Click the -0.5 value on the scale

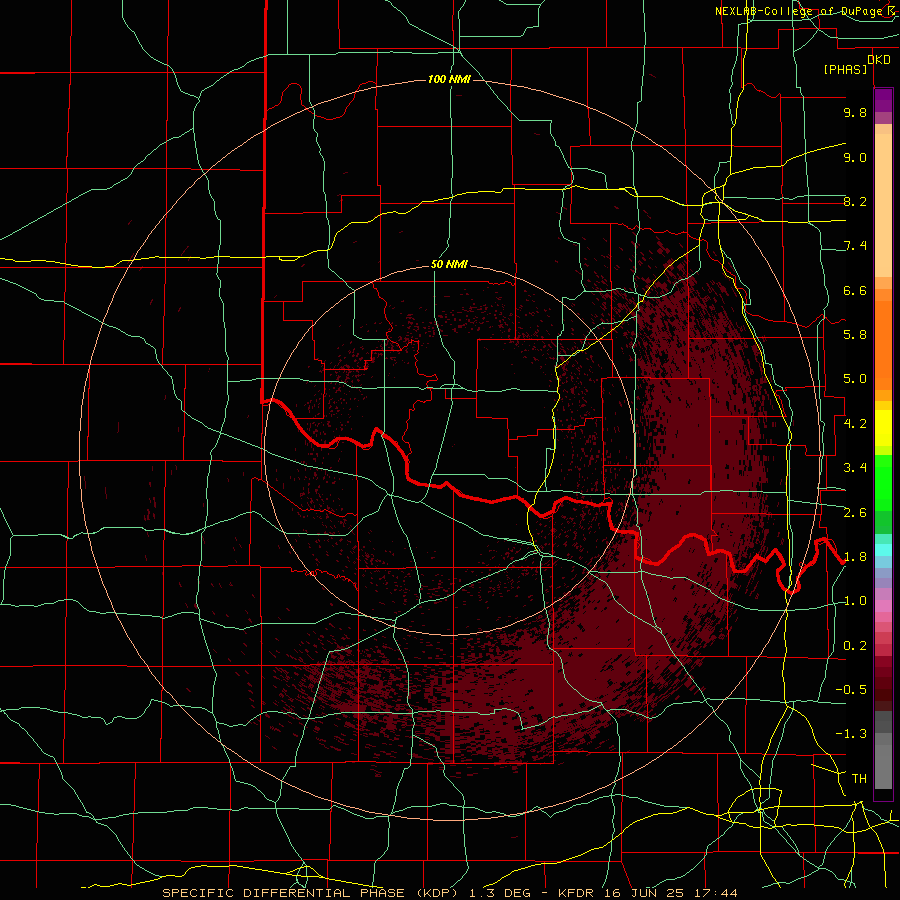click(851, 690)
